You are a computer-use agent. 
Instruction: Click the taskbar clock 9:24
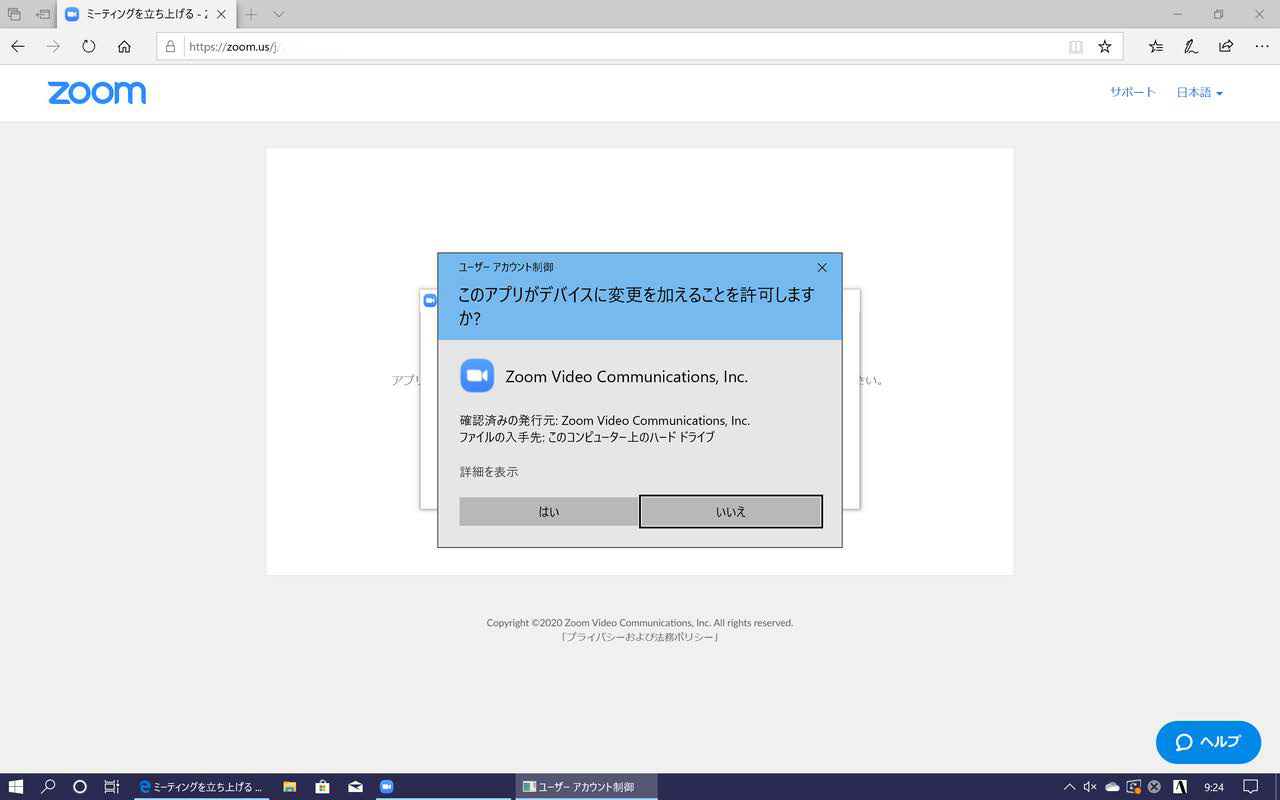(x=1214, y=787)
